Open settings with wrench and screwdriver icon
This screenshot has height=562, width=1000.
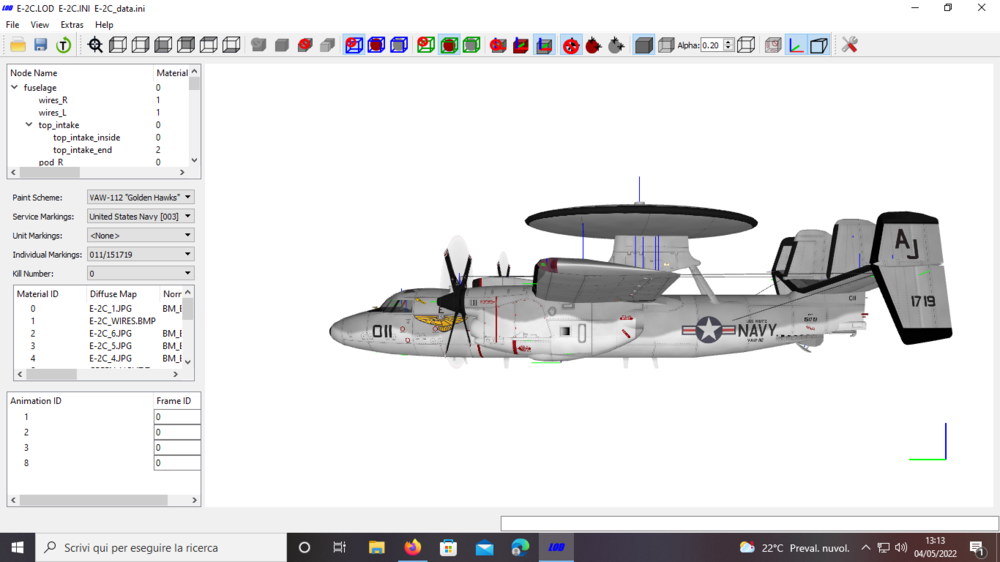point(849,45)
